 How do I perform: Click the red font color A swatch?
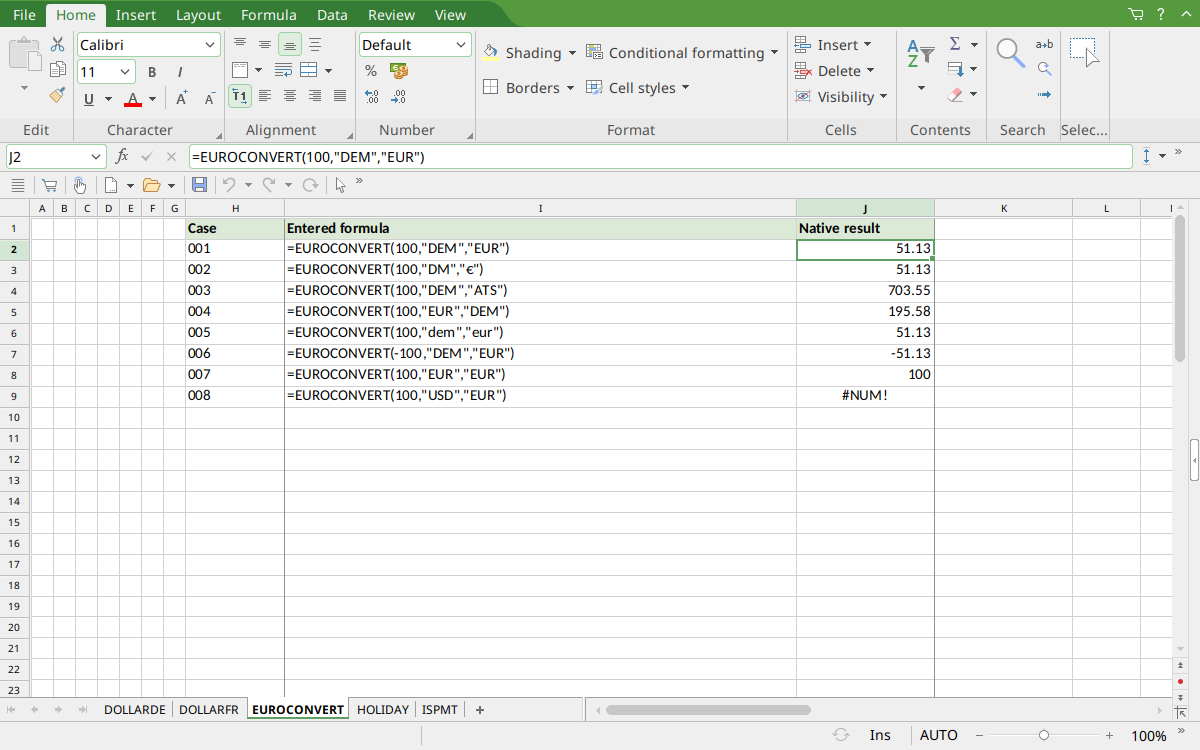coord(132,99)
